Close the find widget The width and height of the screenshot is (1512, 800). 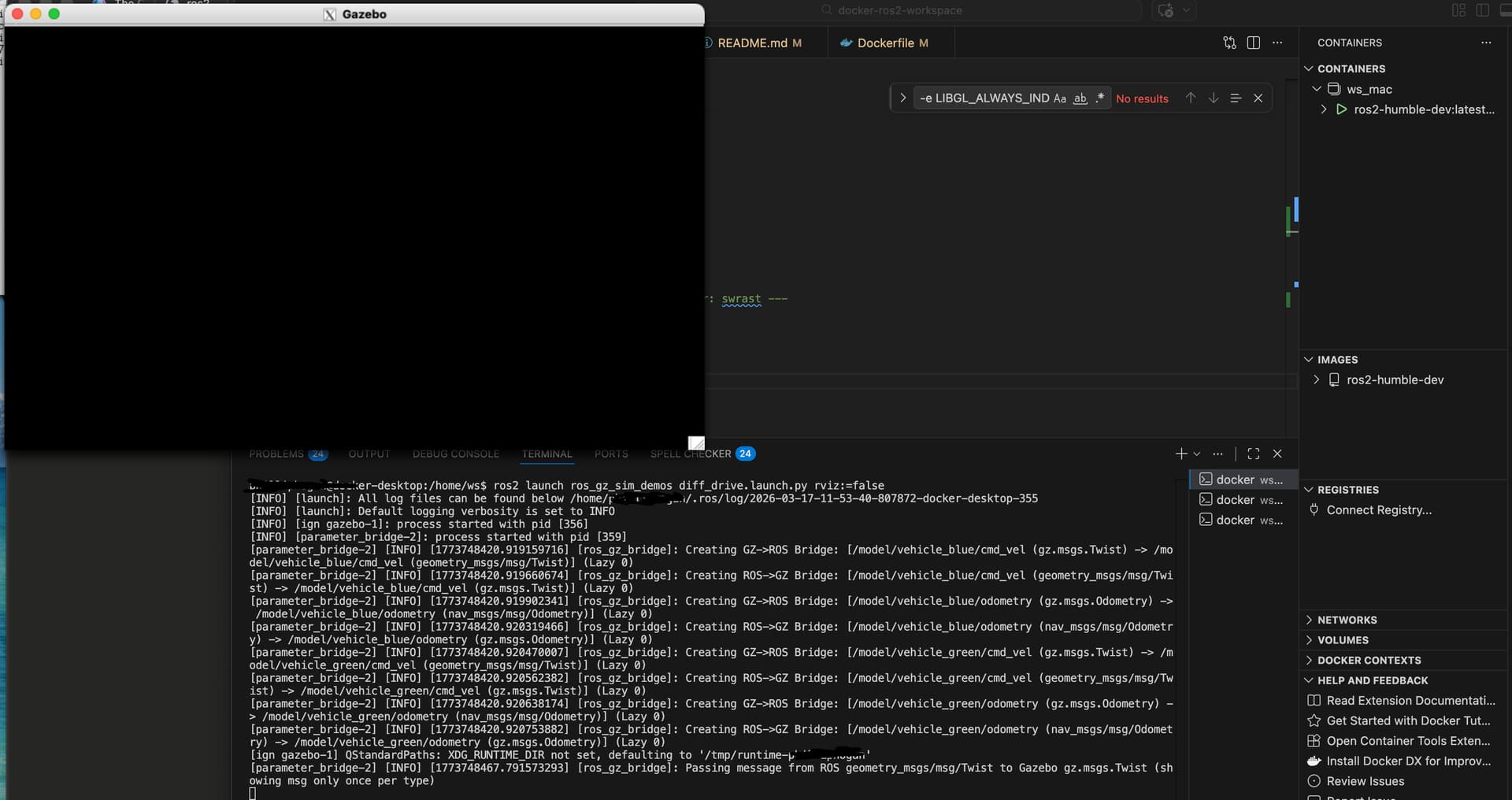click(x=1258, y=98)
